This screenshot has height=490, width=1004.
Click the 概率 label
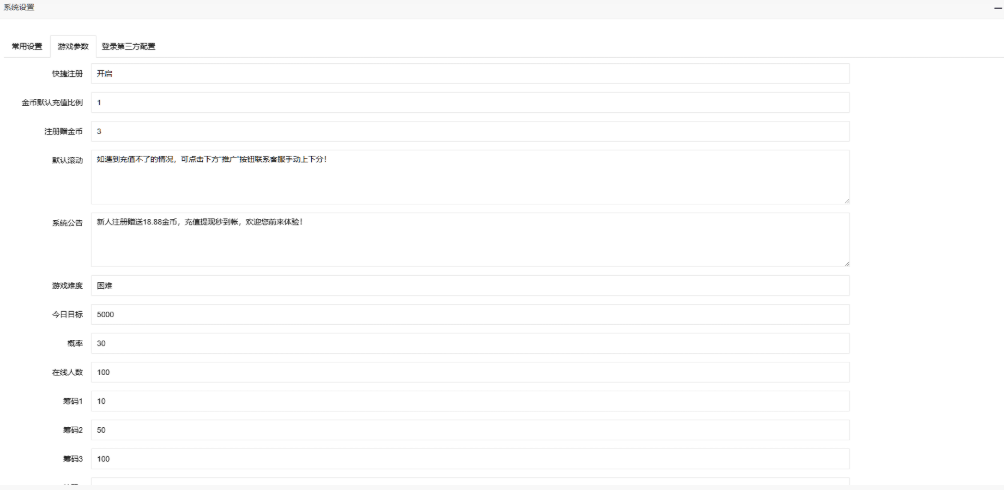[x=76, y=344]
